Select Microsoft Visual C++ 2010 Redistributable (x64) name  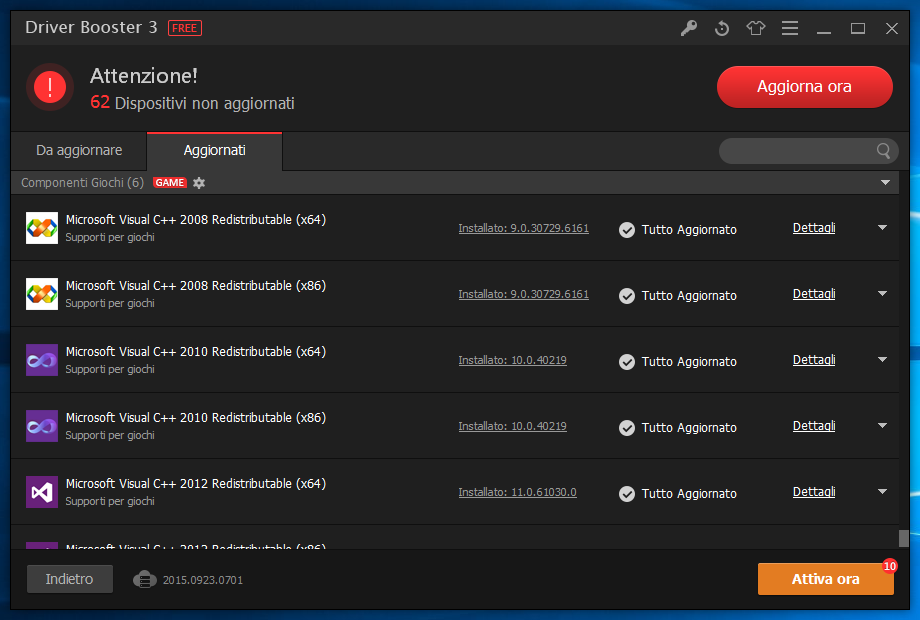click(195, 351)
